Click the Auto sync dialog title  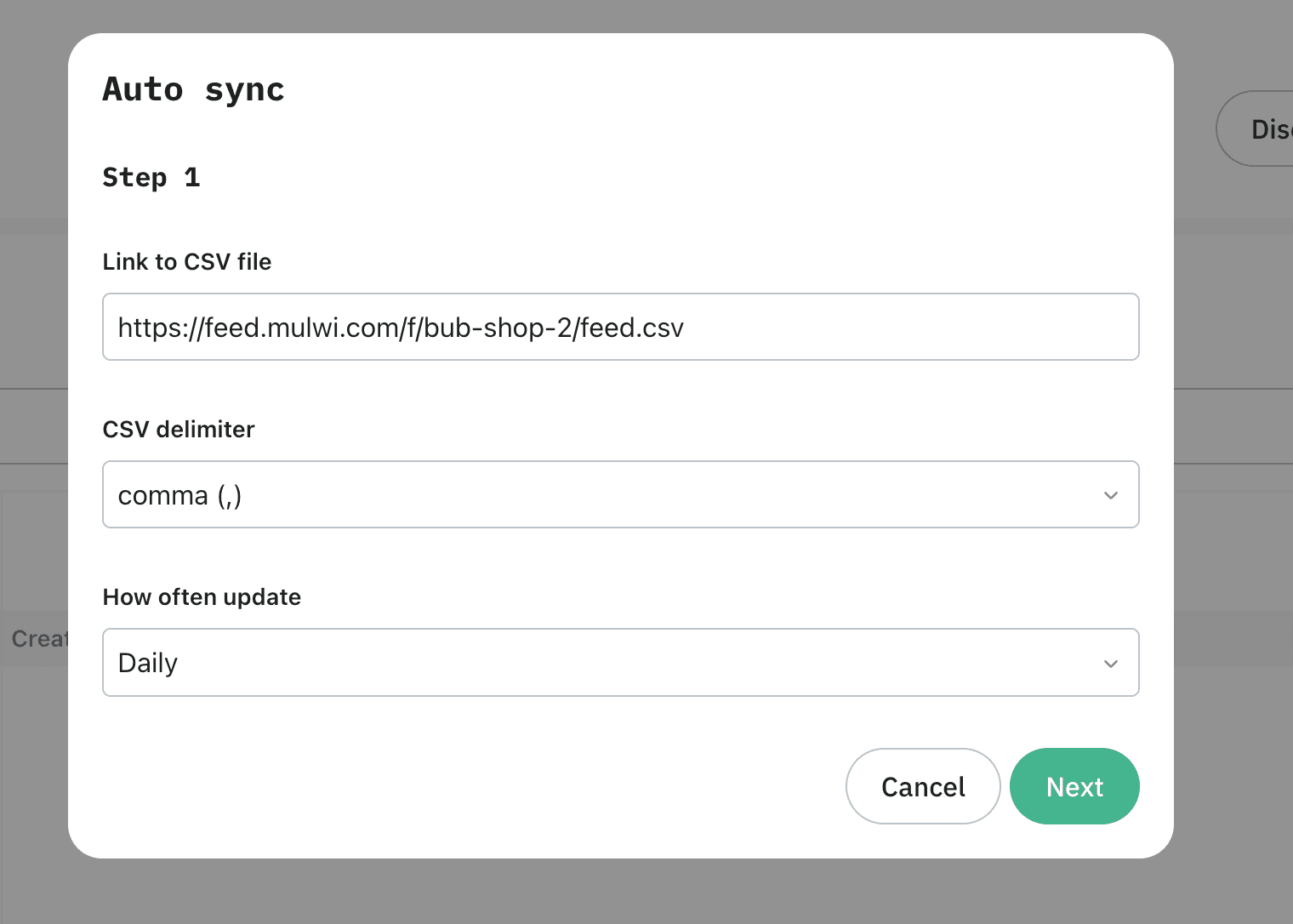(x=193, y=88)
